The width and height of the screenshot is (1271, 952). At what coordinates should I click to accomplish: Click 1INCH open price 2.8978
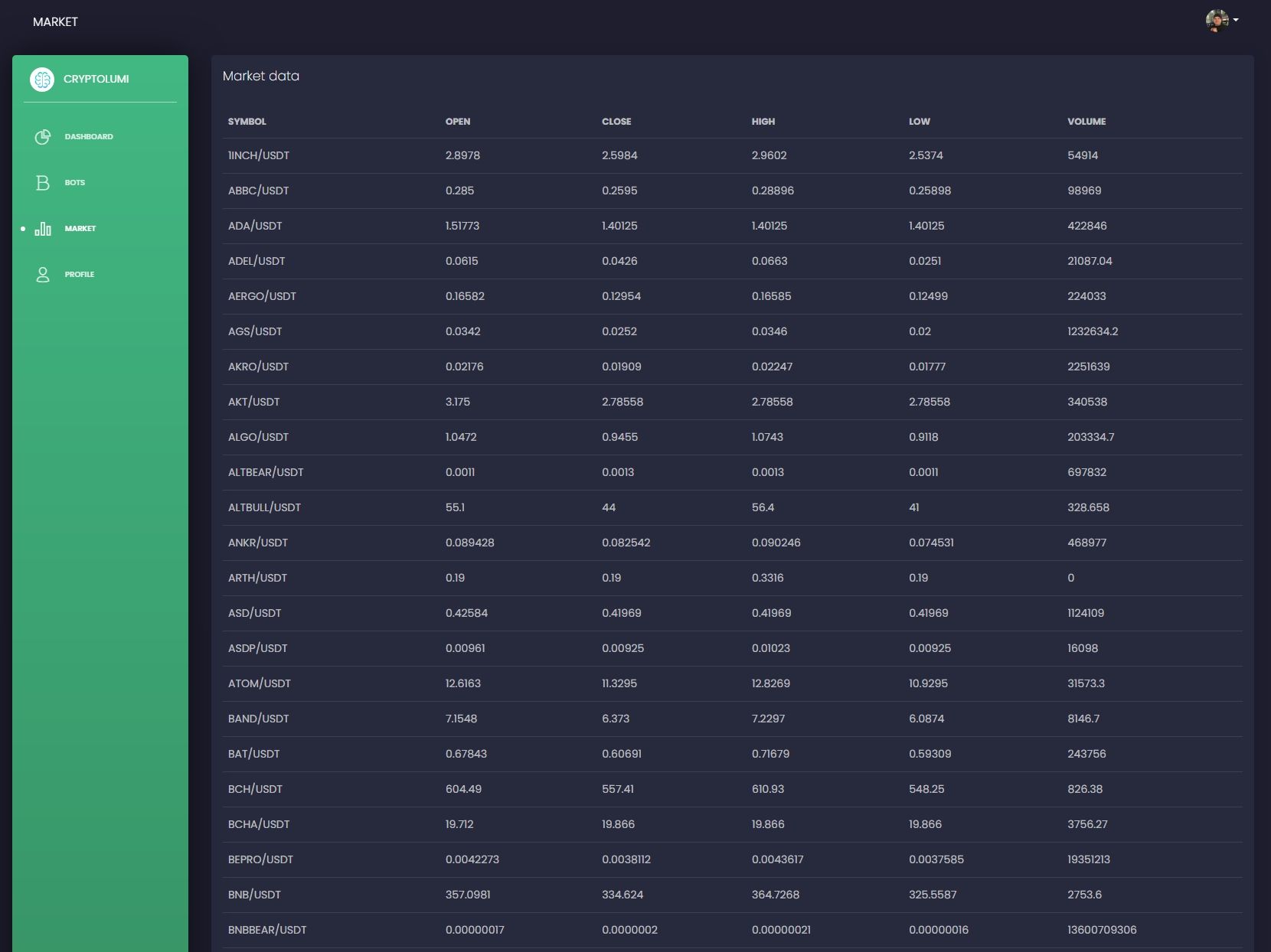tap(462, 155)
